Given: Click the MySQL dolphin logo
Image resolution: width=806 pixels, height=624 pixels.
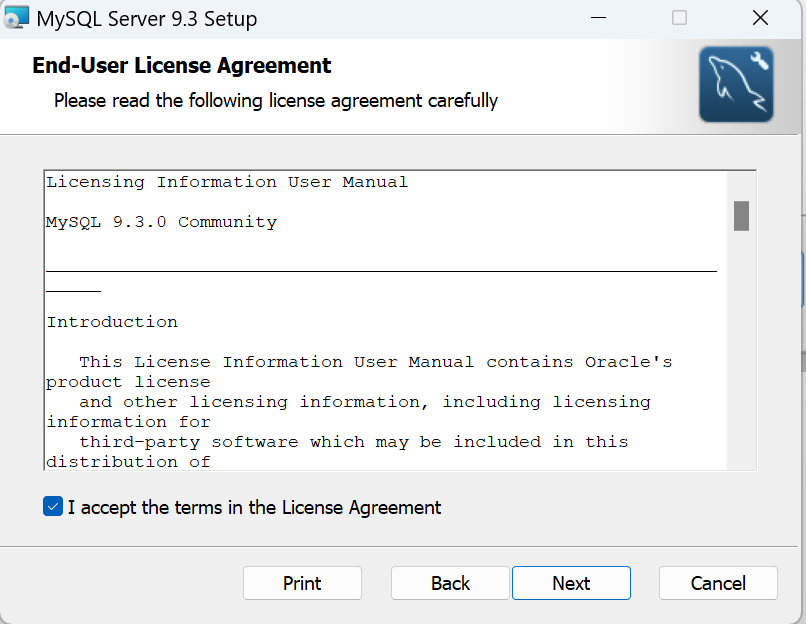Looking at the screenshot, I should coord(736,85).
